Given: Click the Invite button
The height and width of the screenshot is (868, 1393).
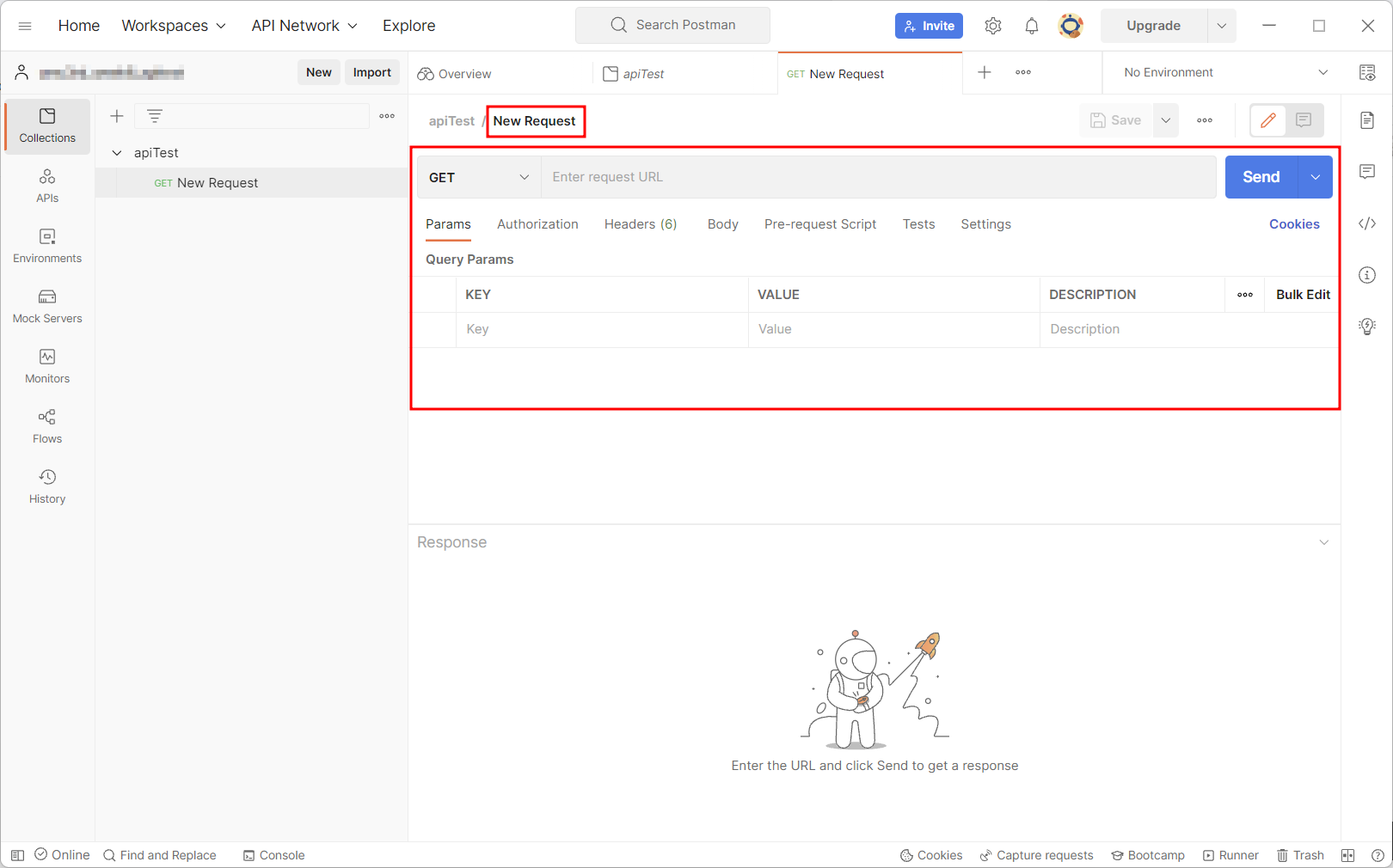Looking at the screenshot, I should [x=929, y=26].
